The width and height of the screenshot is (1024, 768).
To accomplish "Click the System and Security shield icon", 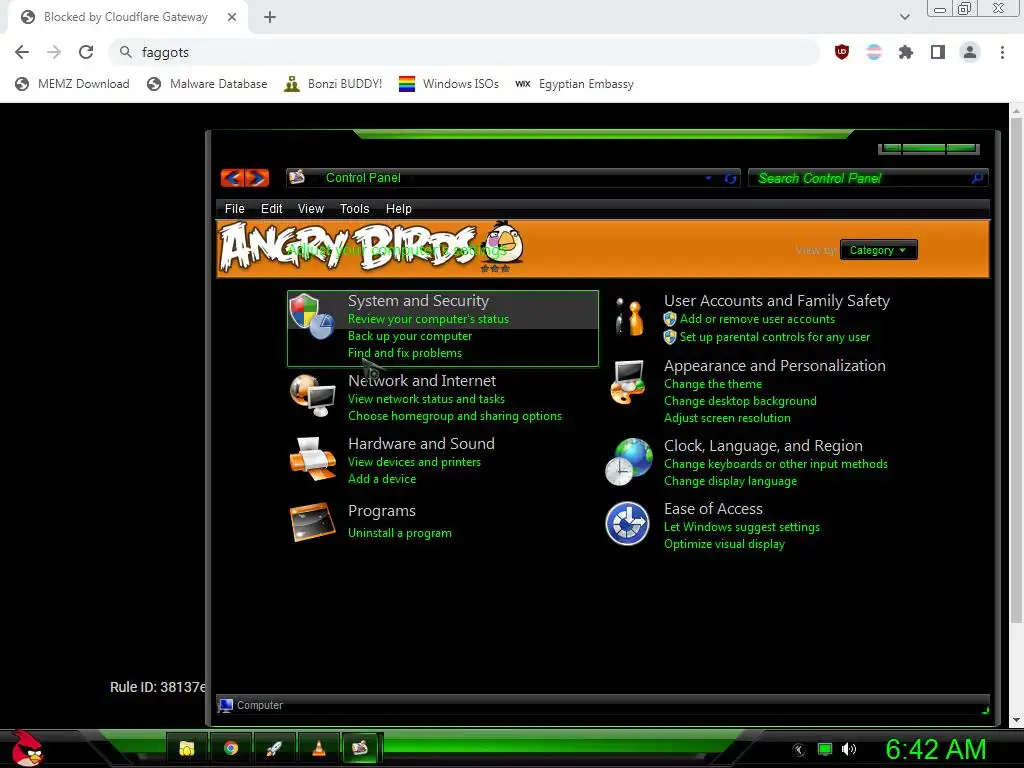I will click(312, 317).
